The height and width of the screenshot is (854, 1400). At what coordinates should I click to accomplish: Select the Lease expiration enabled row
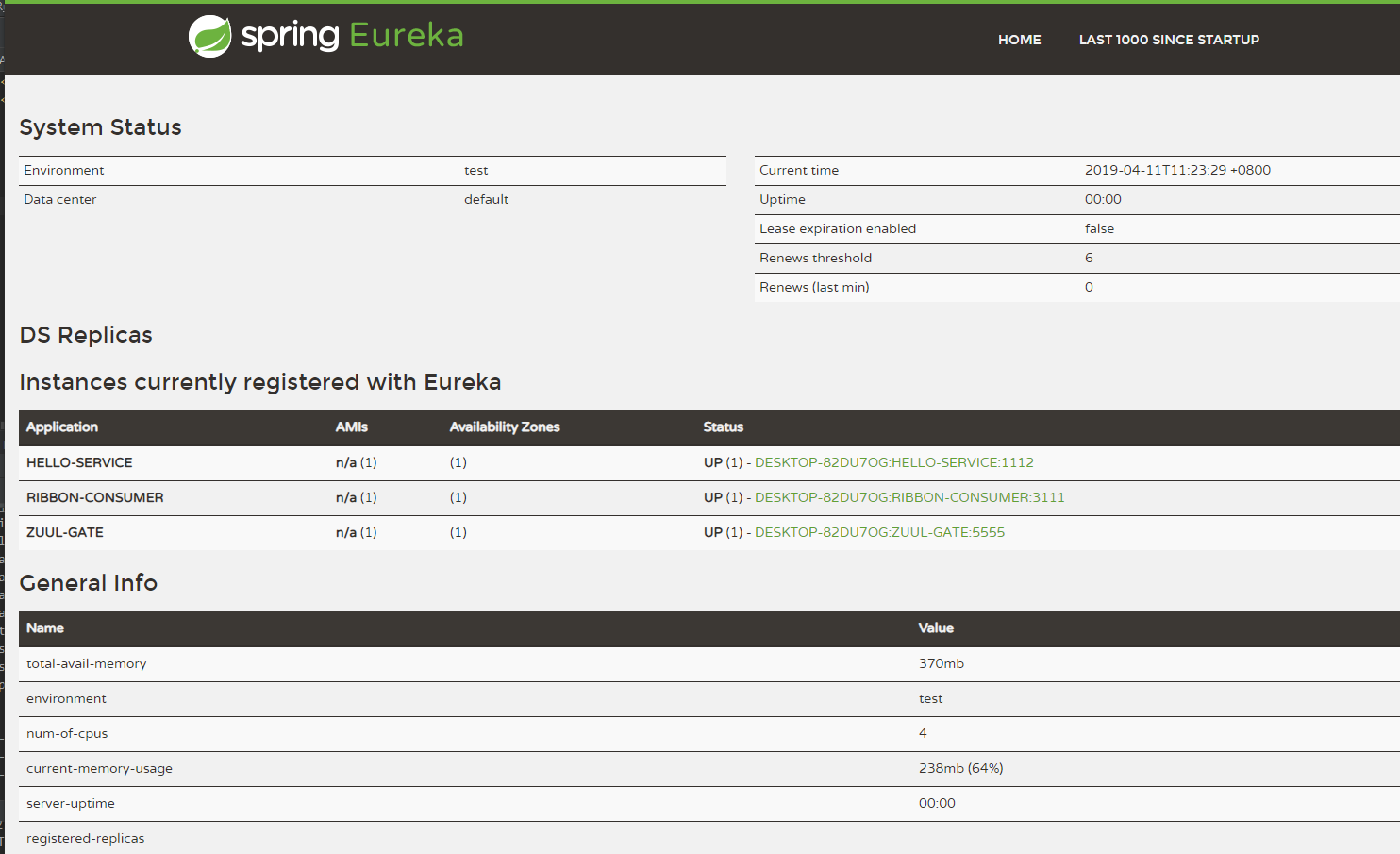click(837, 228)
